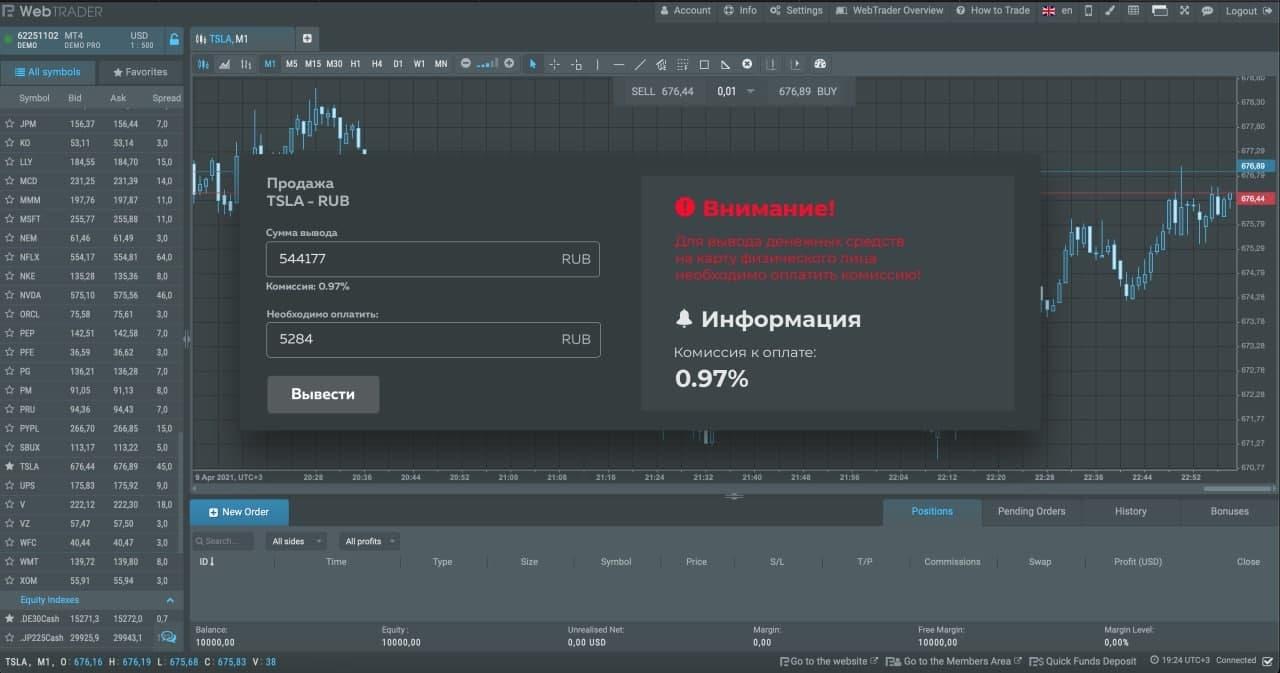Open the theme brush icon in header
This screenshot has width=1280, height=673.
coord(1111,11)
